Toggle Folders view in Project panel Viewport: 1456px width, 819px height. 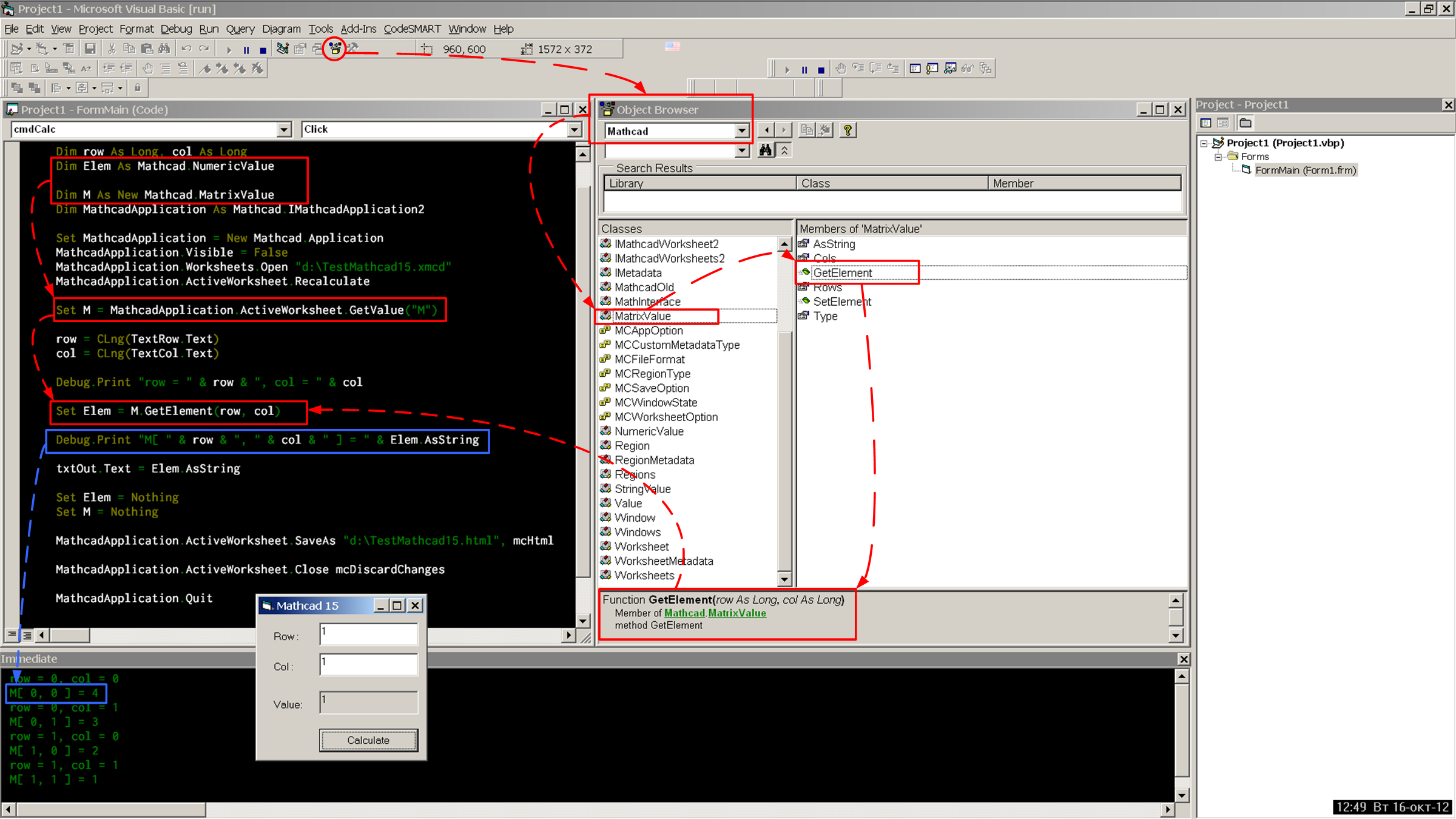[x=1245, y=123]
